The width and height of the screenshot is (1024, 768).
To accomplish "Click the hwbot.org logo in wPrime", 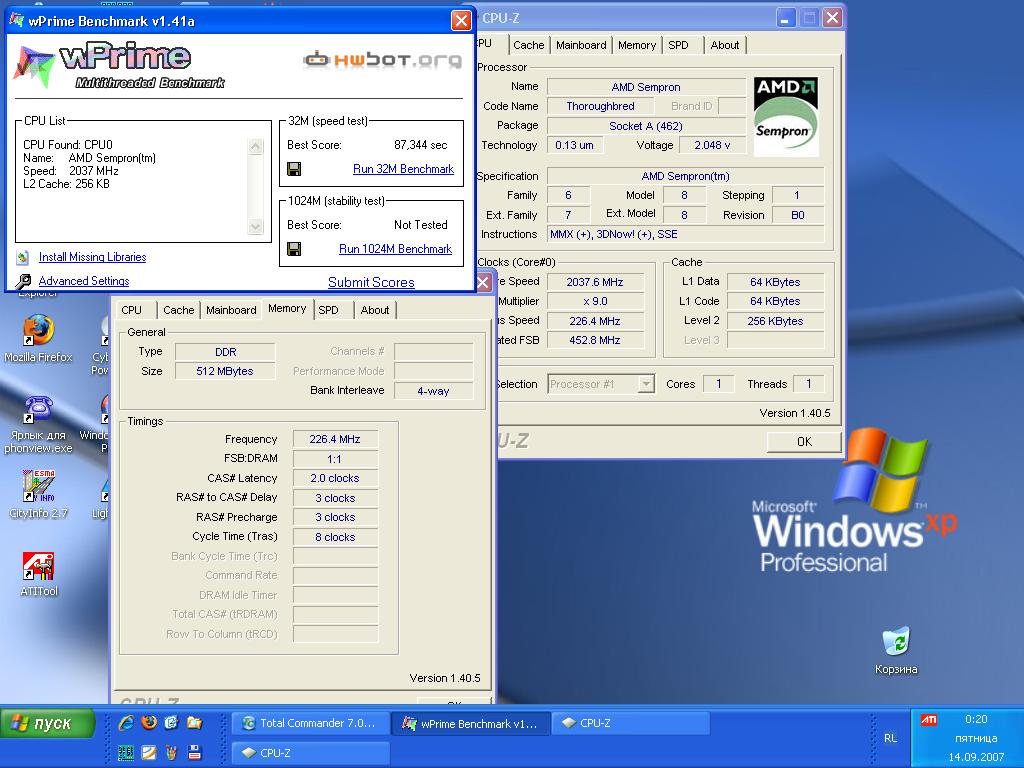I will 383,60.
